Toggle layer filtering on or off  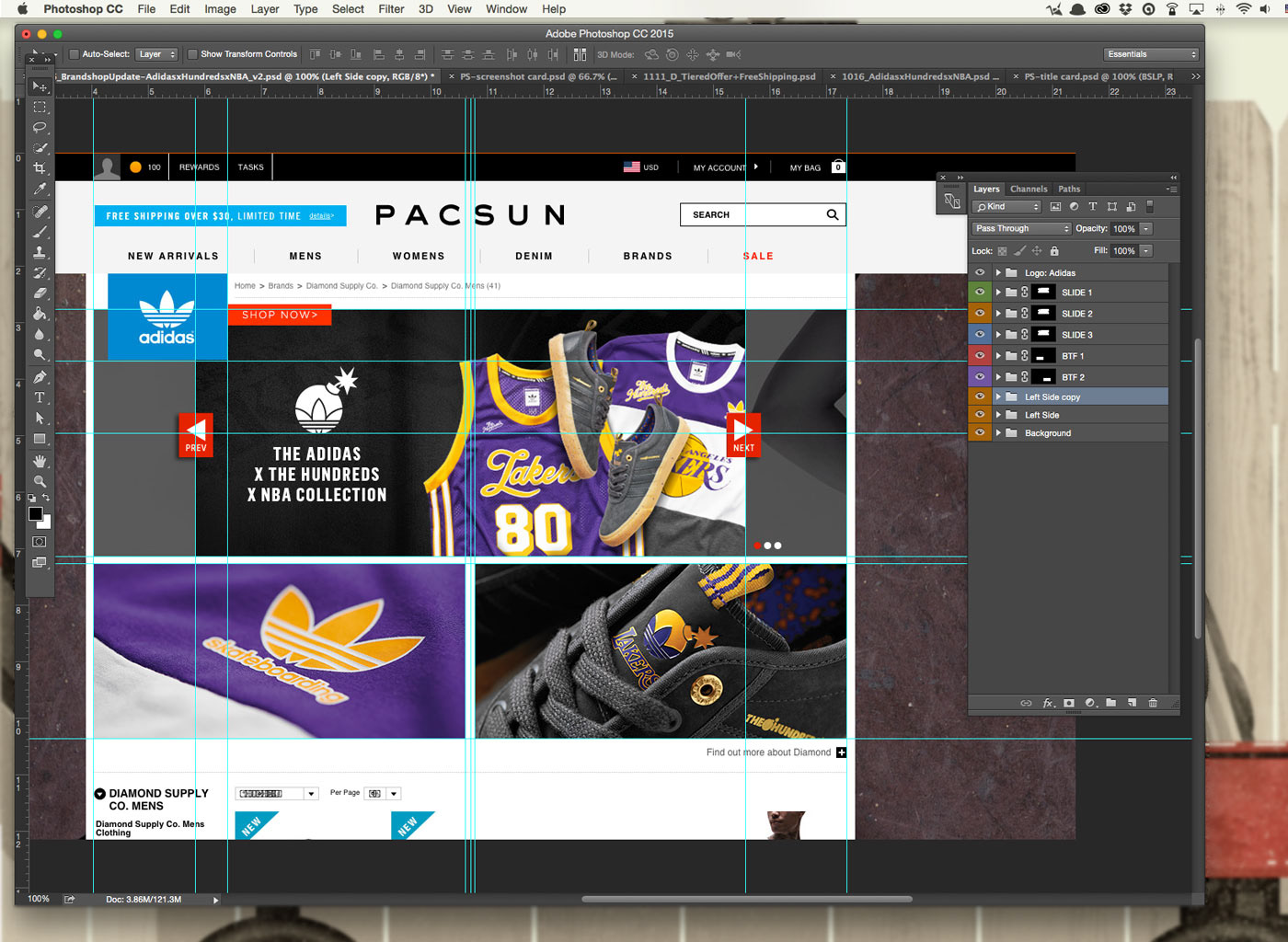pyautogui.click(x=1149, y=207)
